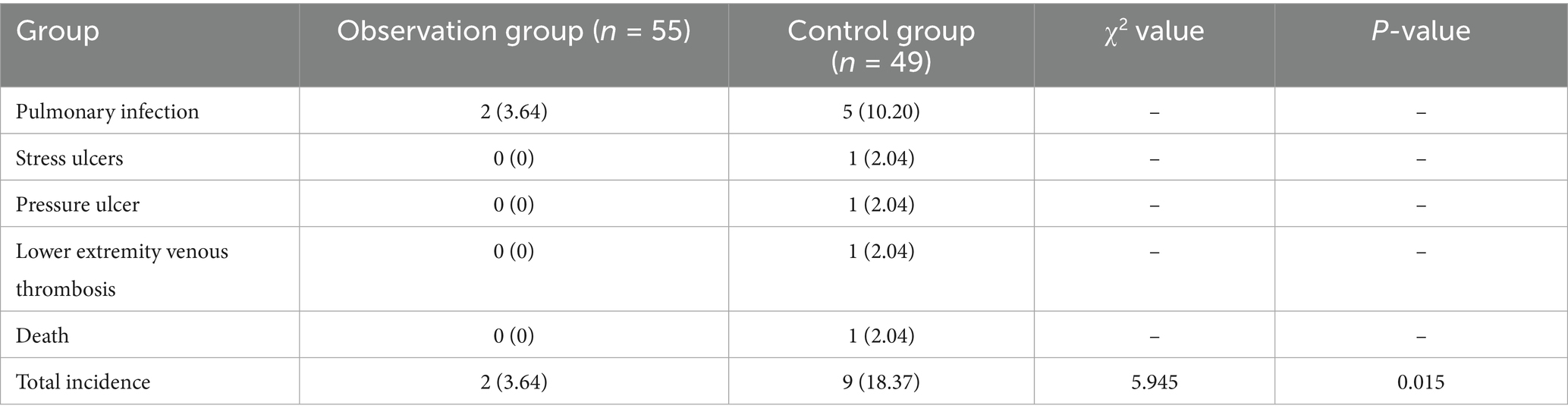Select the χ² value column header
Screen dimensions: 1568x418
coord(1154,31)
